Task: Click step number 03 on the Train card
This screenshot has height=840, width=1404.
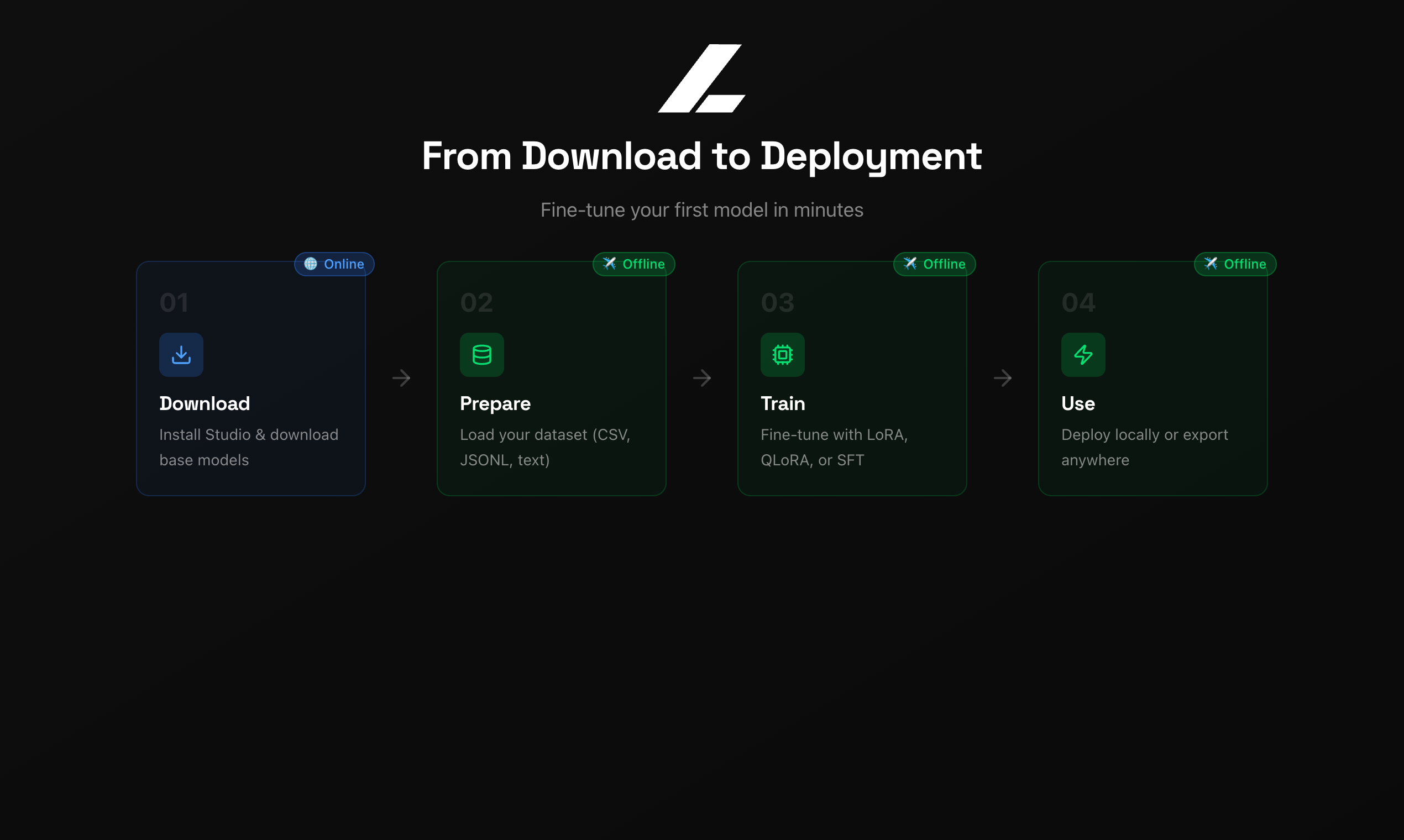Action: click(x=777, y=302)
